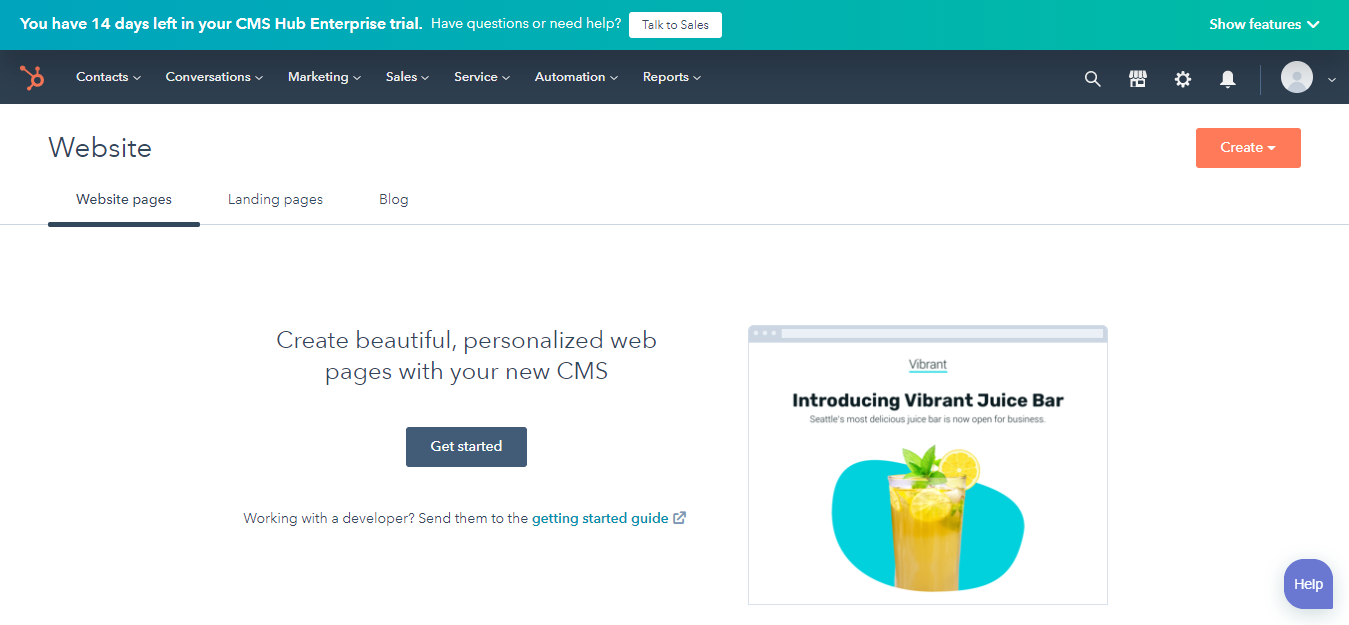Open the Settings gear icon
Viewport: 1349px width, 625px height.
tap(1182, 78)
